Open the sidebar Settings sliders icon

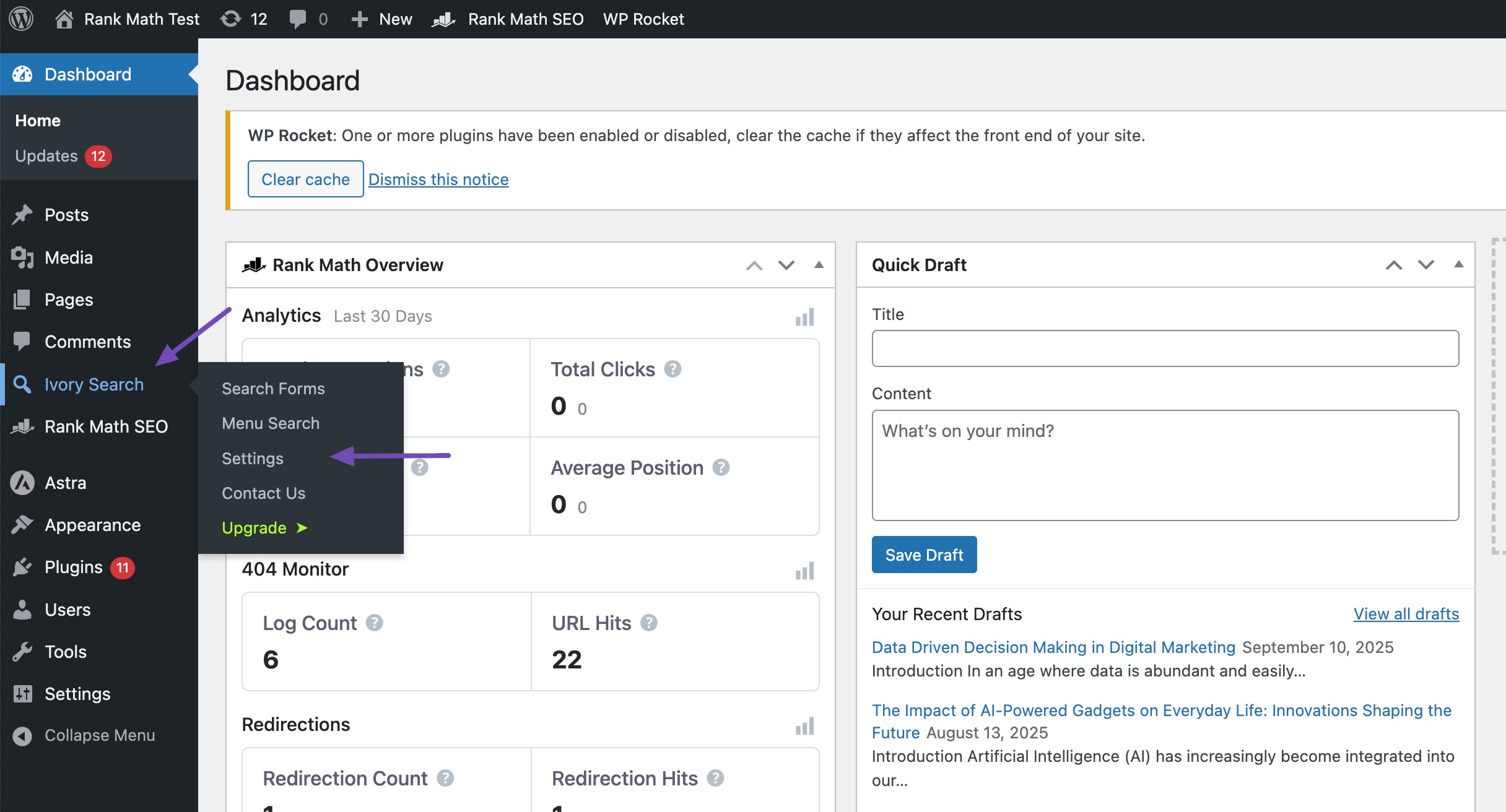click(x=22, y=694)
